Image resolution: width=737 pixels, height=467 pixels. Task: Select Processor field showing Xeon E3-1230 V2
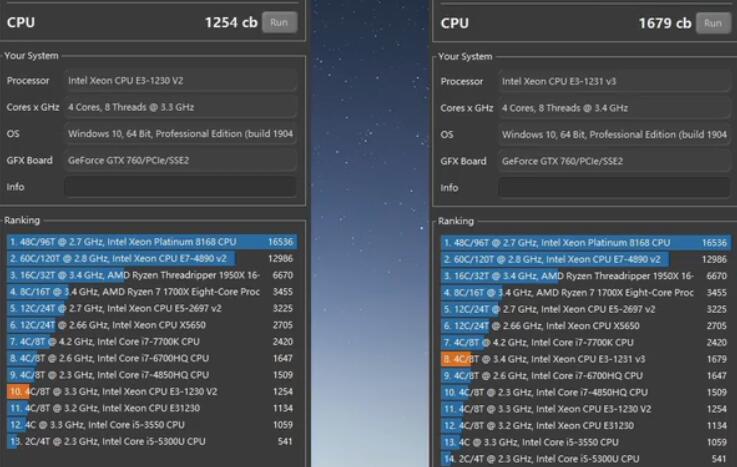[180, 80]
